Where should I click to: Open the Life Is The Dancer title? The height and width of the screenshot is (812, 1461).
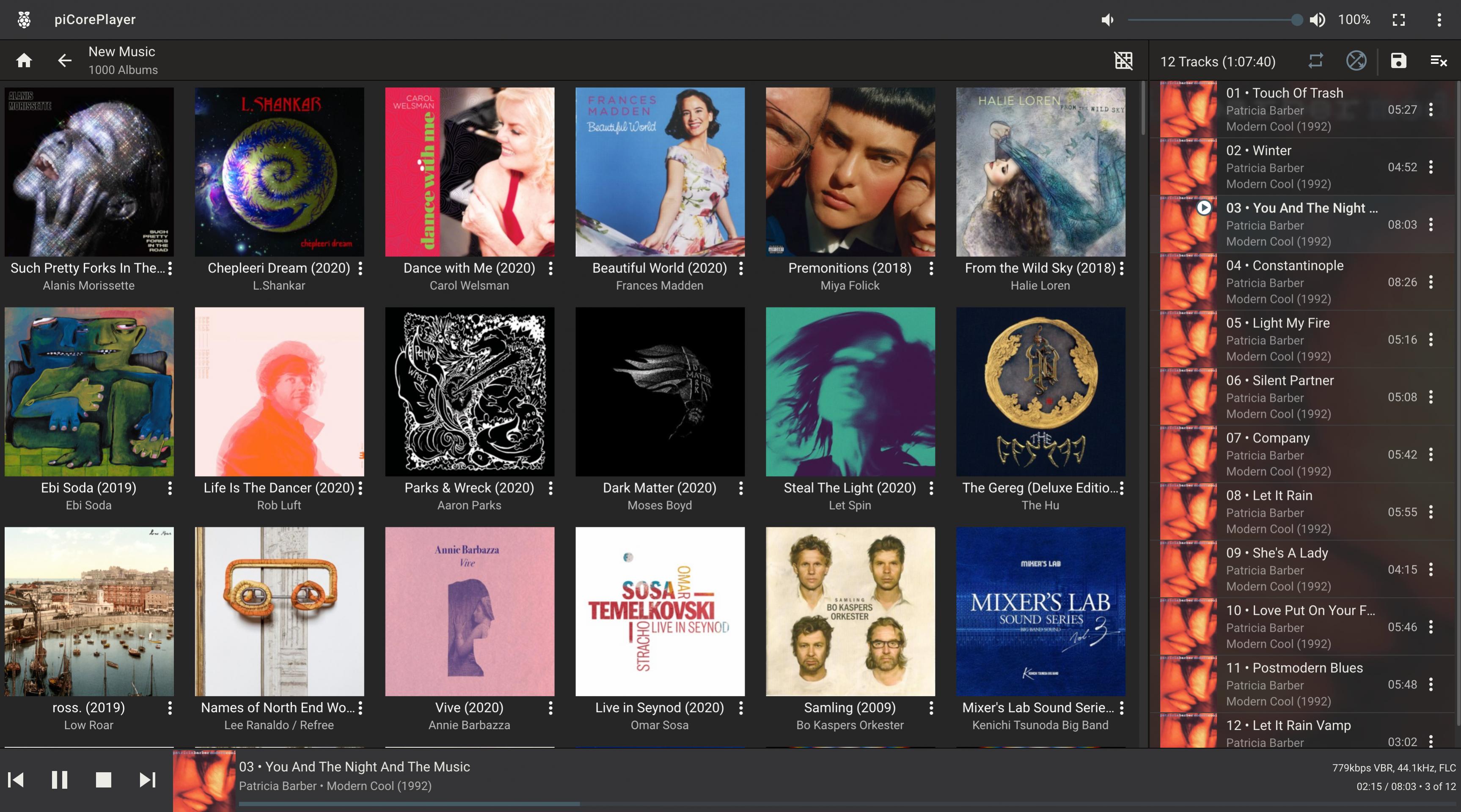click(x=278, y=488)
